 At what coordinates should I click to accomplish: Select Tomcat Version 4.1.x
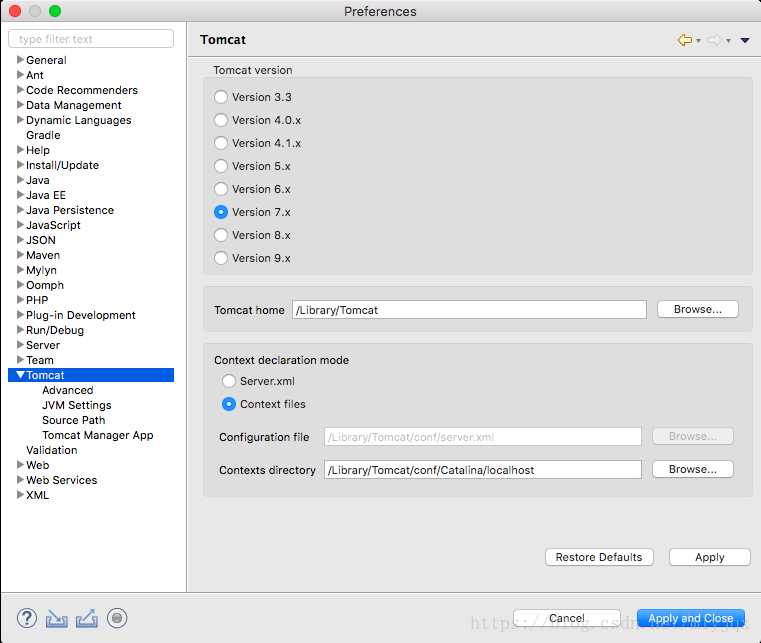[221, 143]
